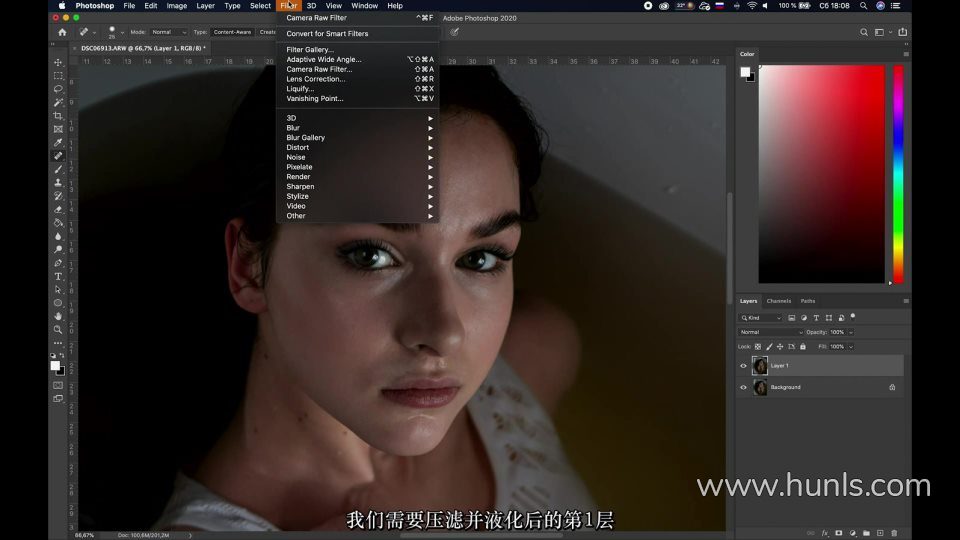960x540 pixels.
Task: Select the Hand tool
Action: coord(58,317)
